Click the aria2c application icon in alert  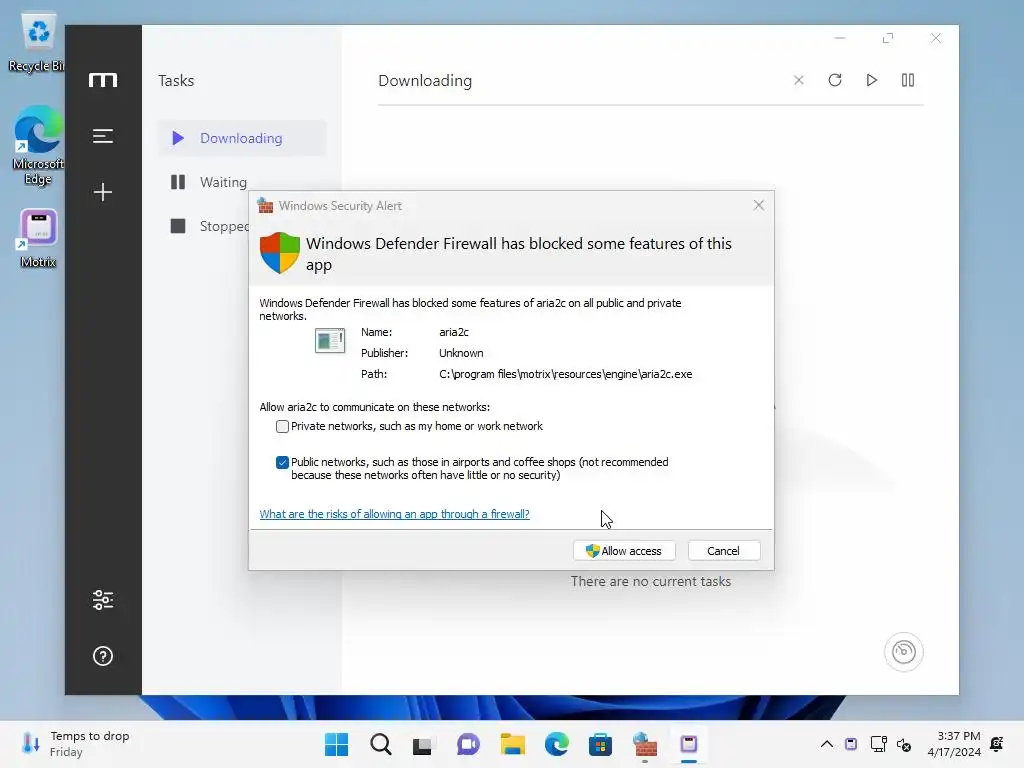[x=330, y=340]
